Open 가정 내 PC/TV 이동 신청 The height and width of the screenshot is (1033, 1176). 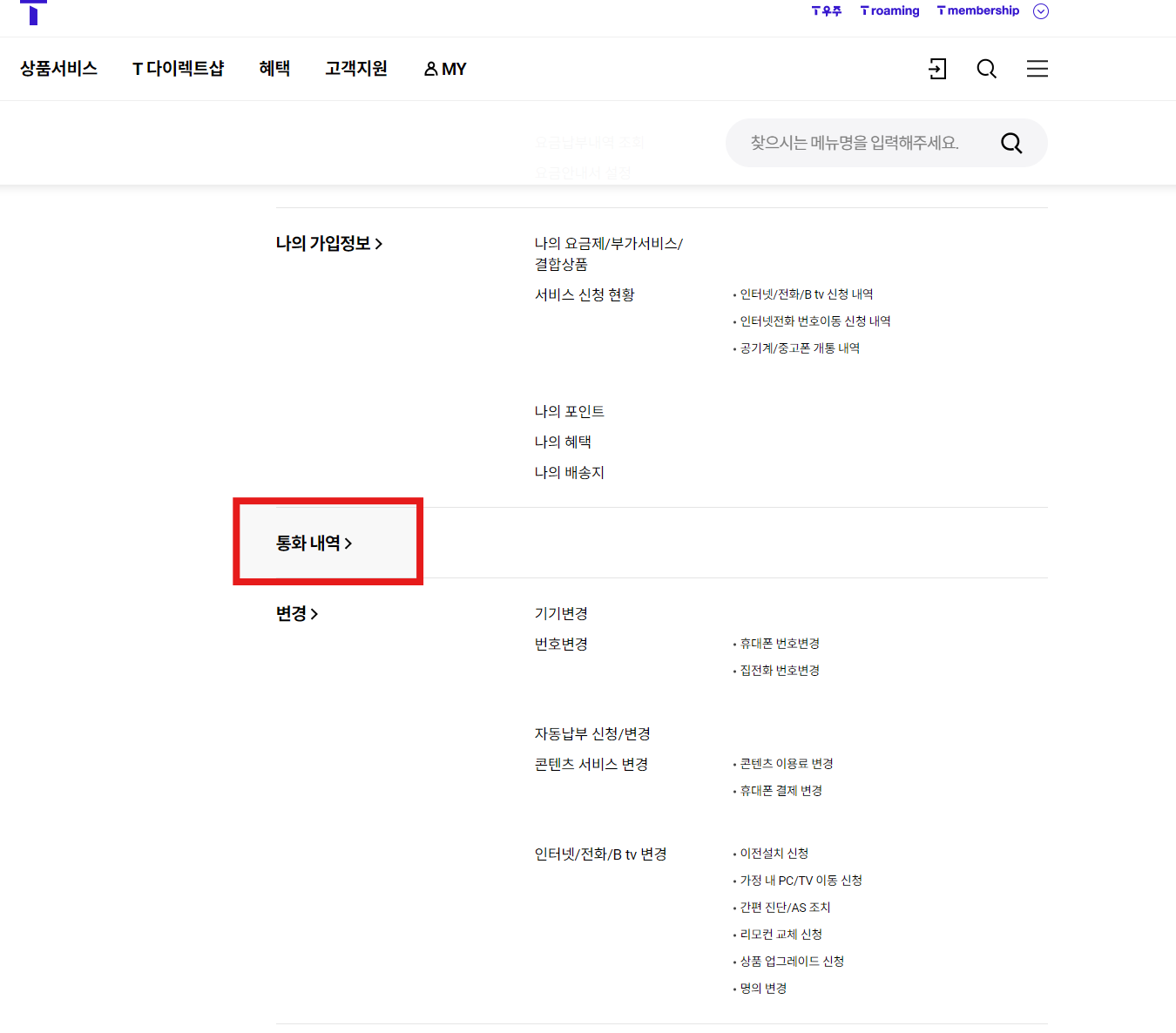pos(801,881)
